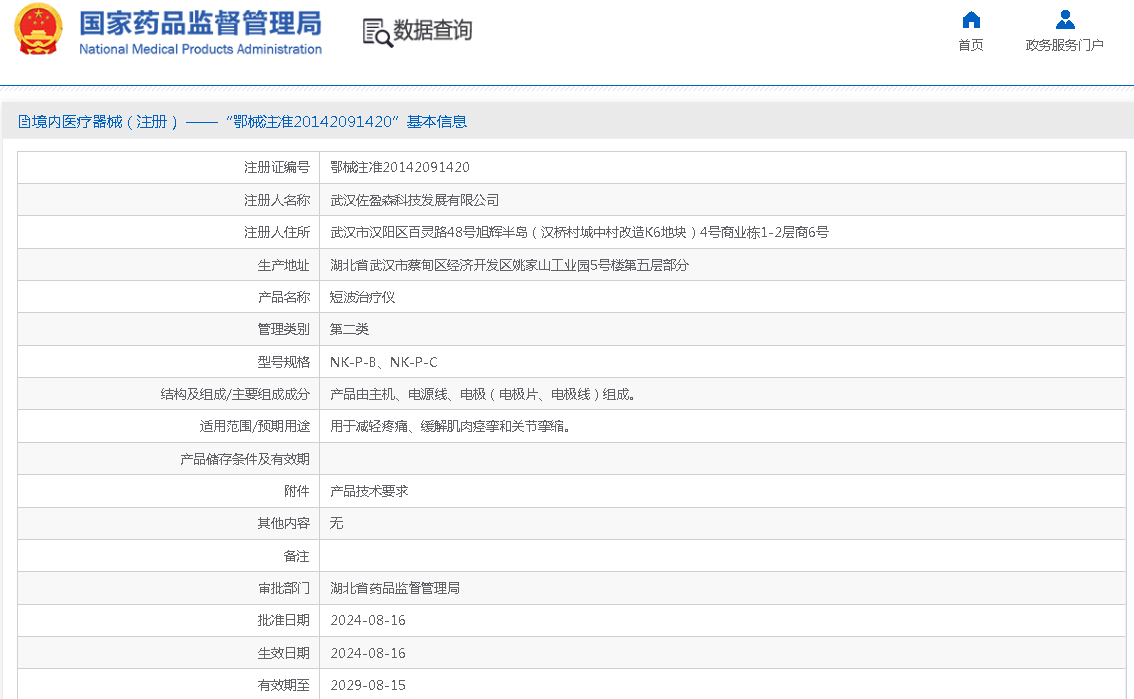Image resolution: width=1134 pixels, height=699 pixels.
Task: Click the National Medical Products Administration text
Action: (200, 49)
